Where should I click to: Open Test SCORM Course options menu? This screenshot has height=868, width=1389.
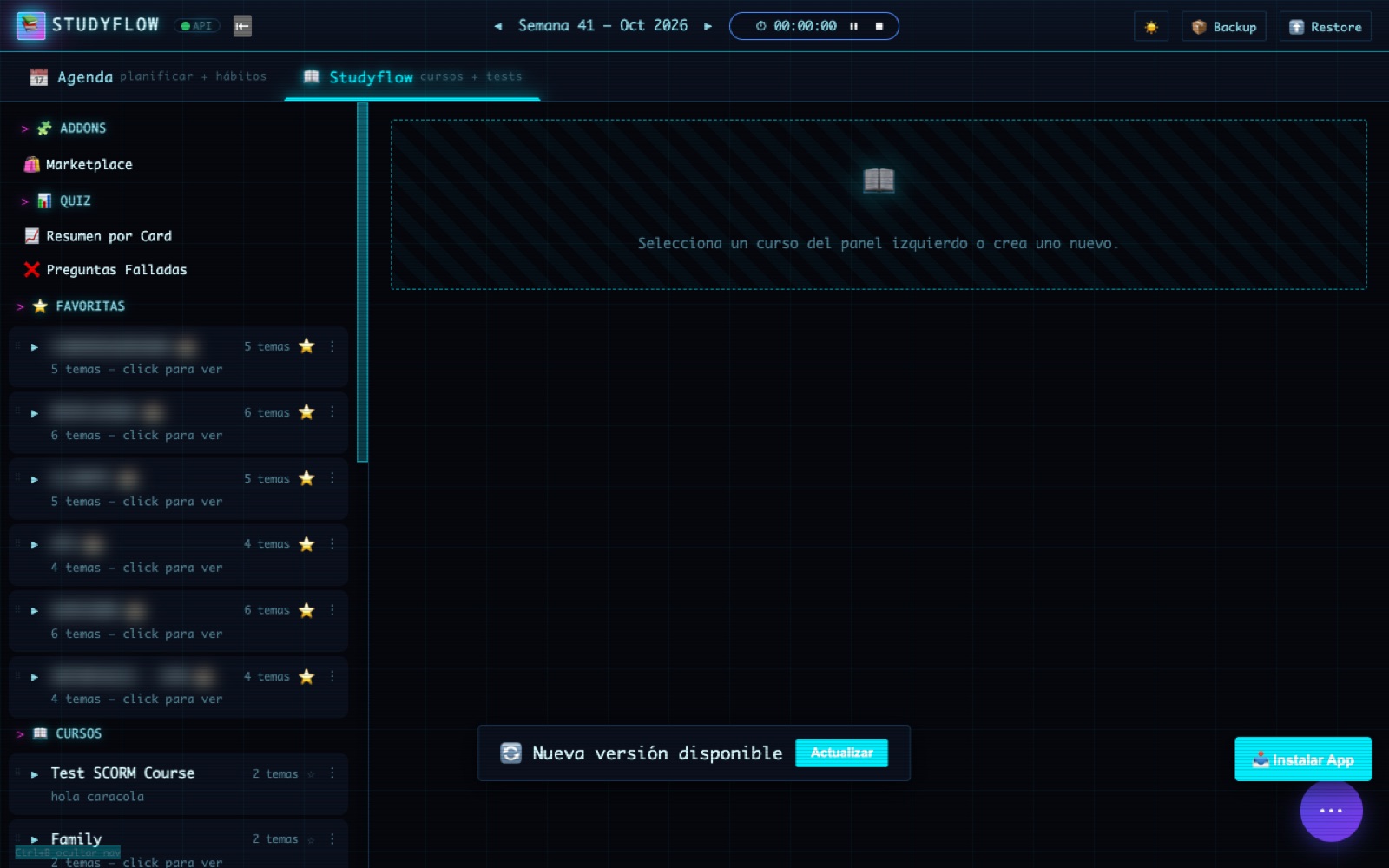tap(332, 773)
